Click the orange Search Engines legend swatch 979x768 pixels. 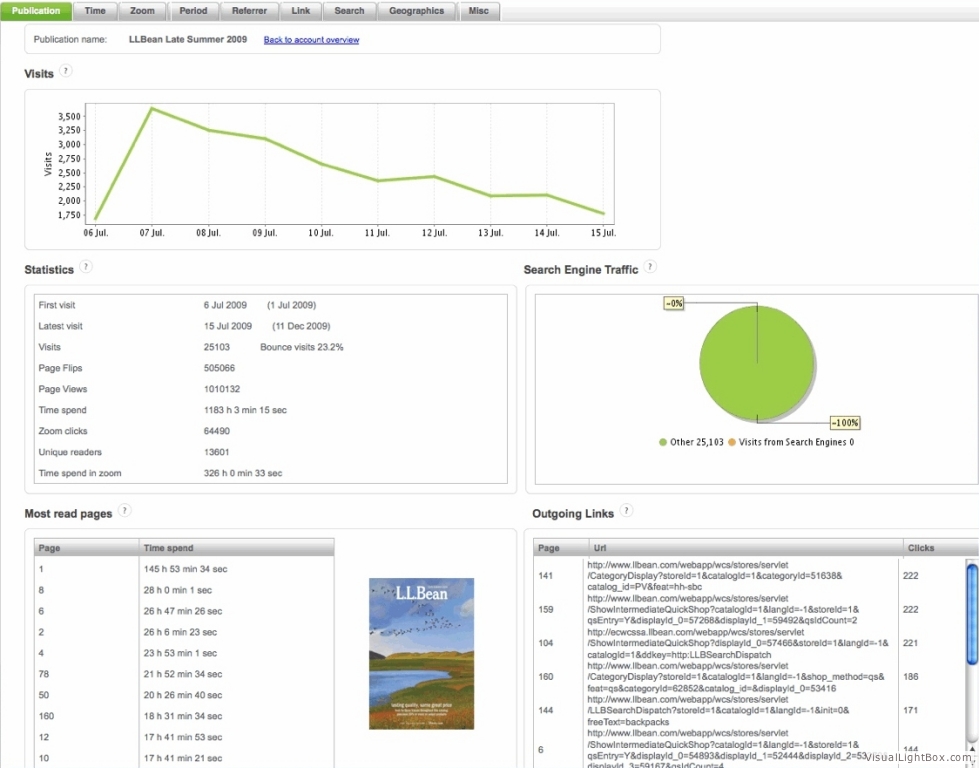point(731,442)
